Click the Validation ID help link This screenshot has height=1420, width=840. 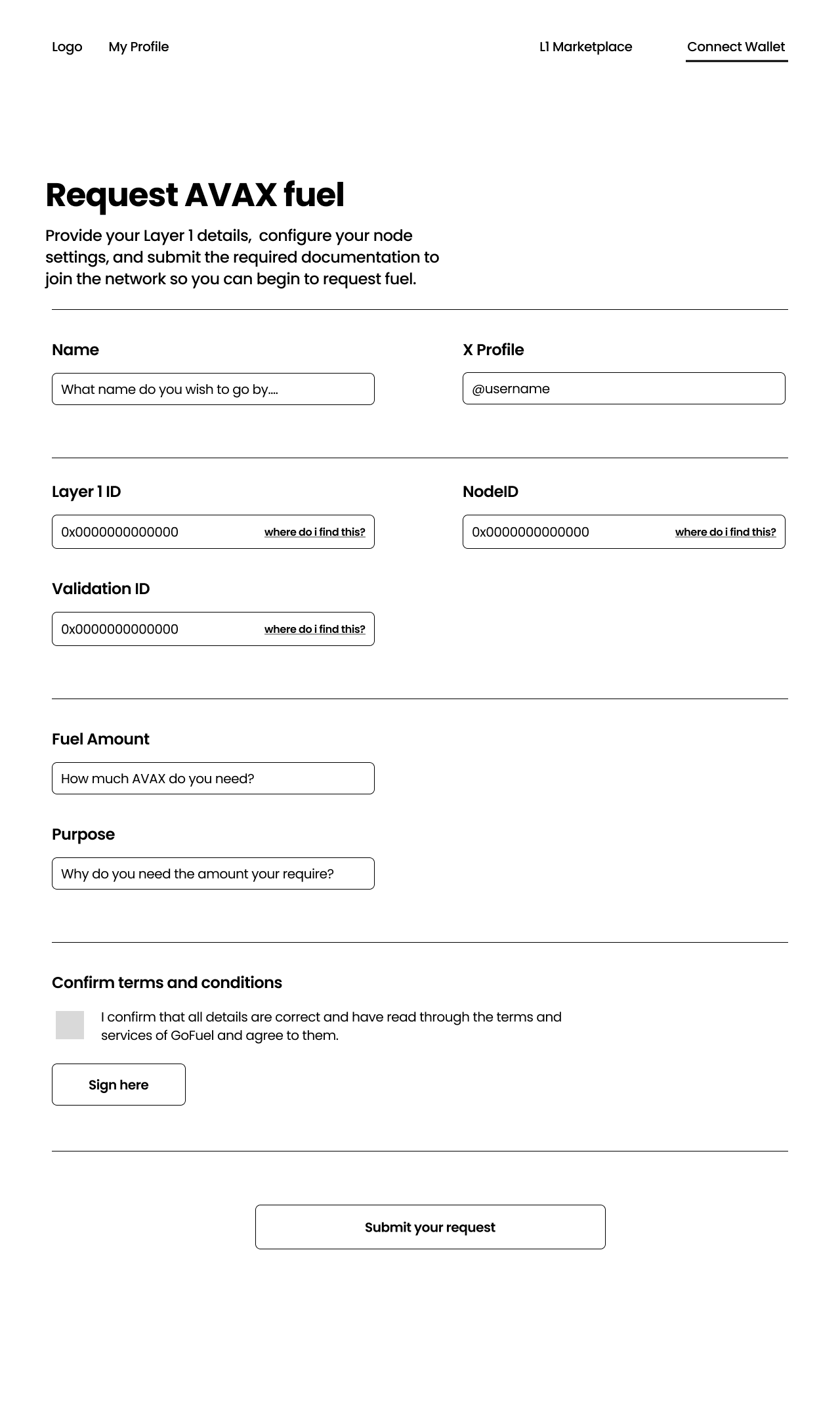[314, 629]
